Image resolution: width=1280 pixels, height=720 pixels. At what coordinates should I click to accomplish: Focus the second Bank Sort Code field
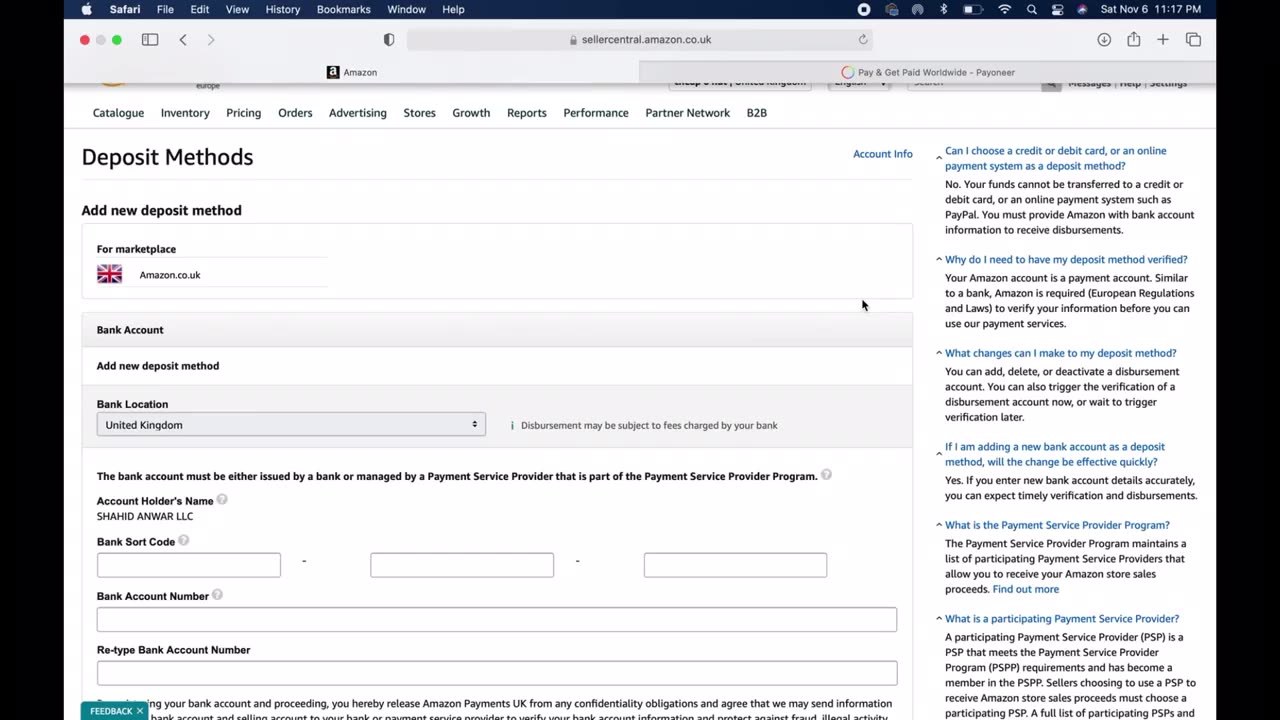tap(461, 565)
